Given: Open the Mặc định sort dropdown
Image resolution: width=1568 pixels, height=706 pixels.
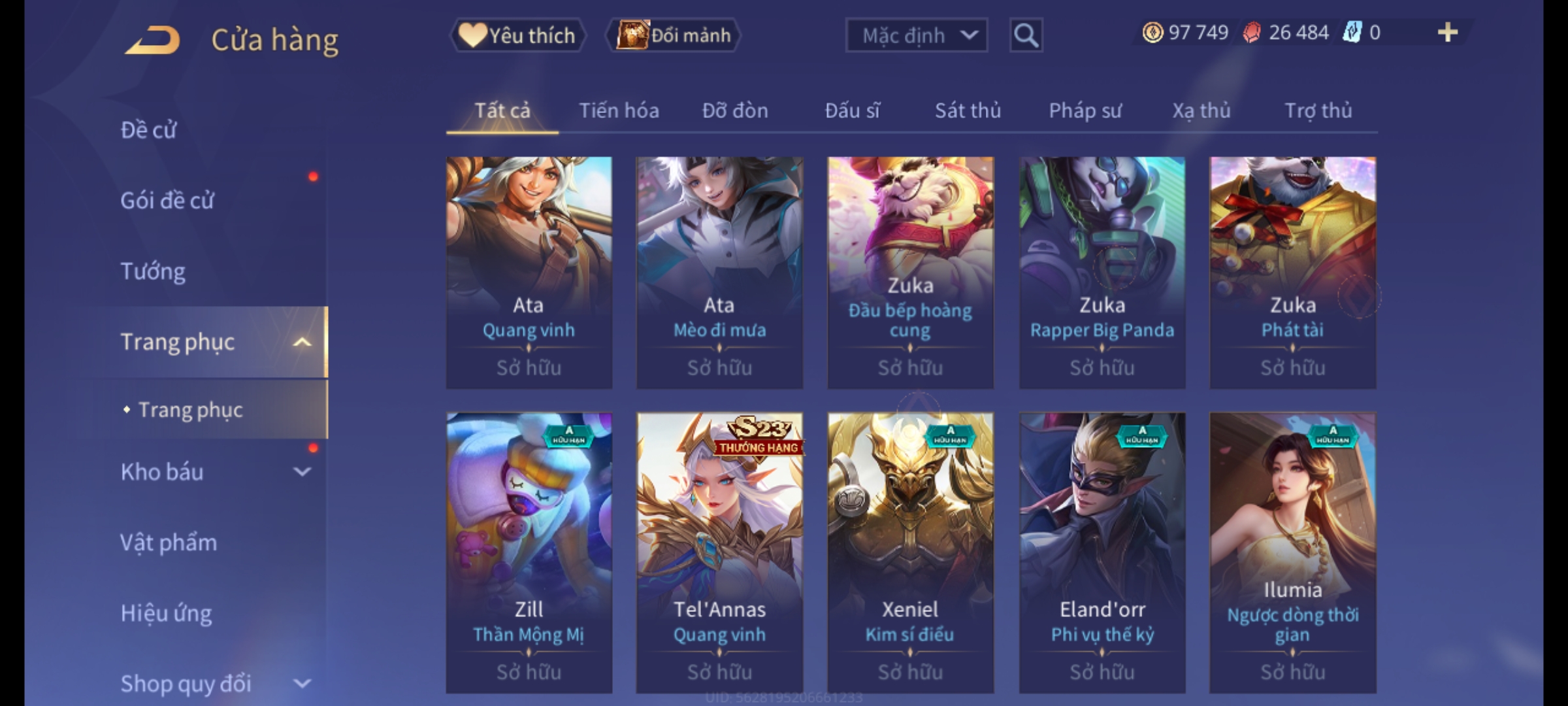Looking at the screenshot, I should coord(916,35).
